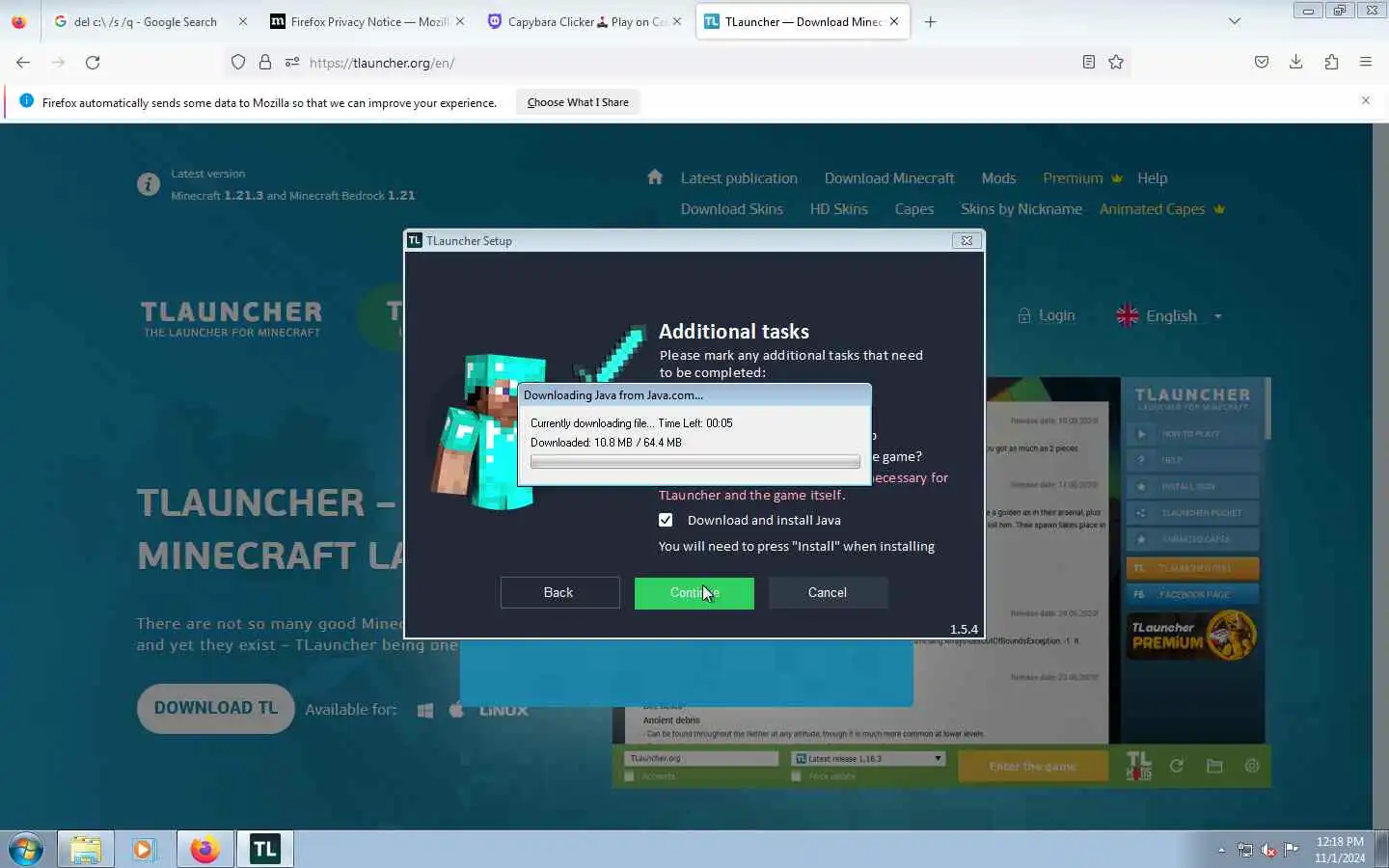The height and width of the screenshot is (868, 1389).
Task: Open the Pocket save icon
Action: pyautogui.click(x=1262, y=63)
